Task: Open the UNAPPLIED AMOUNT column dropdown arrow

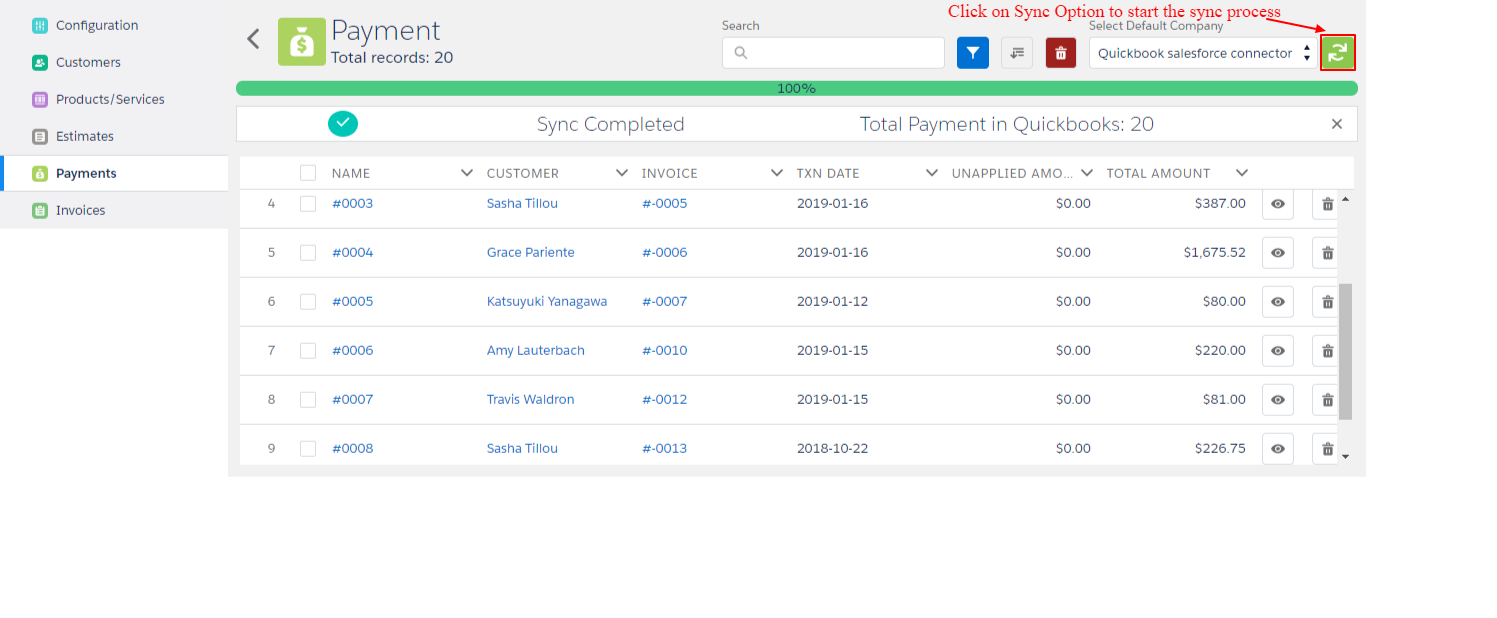Action: click(x=1087, y=173)
